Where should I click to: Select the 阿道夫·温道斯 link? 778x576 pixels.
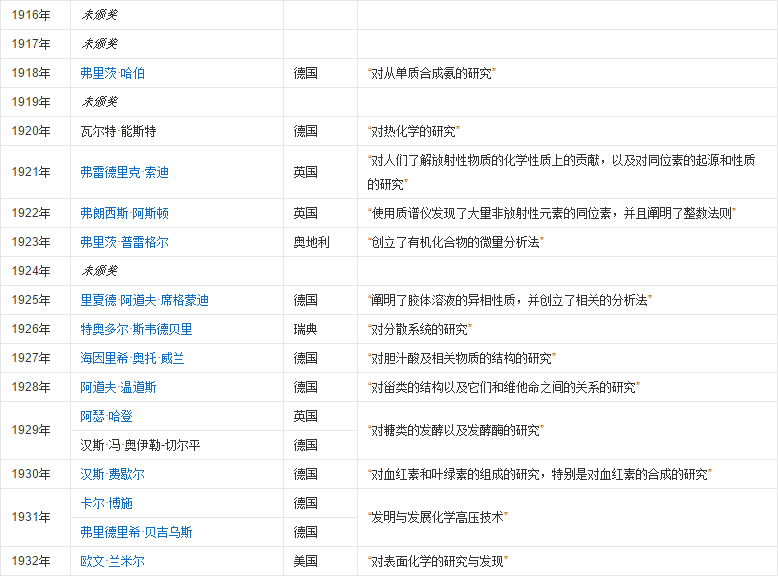pyautogui.click(x=118, y=387)
